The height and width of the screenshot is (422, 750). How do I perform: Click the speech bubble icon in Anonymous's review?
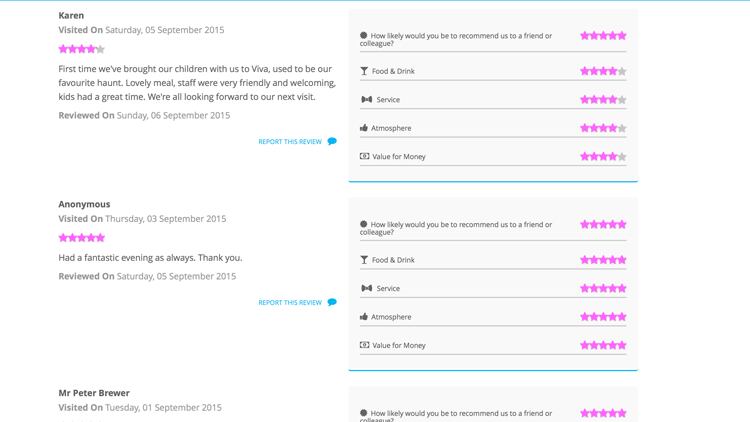[x=332, y=302]
